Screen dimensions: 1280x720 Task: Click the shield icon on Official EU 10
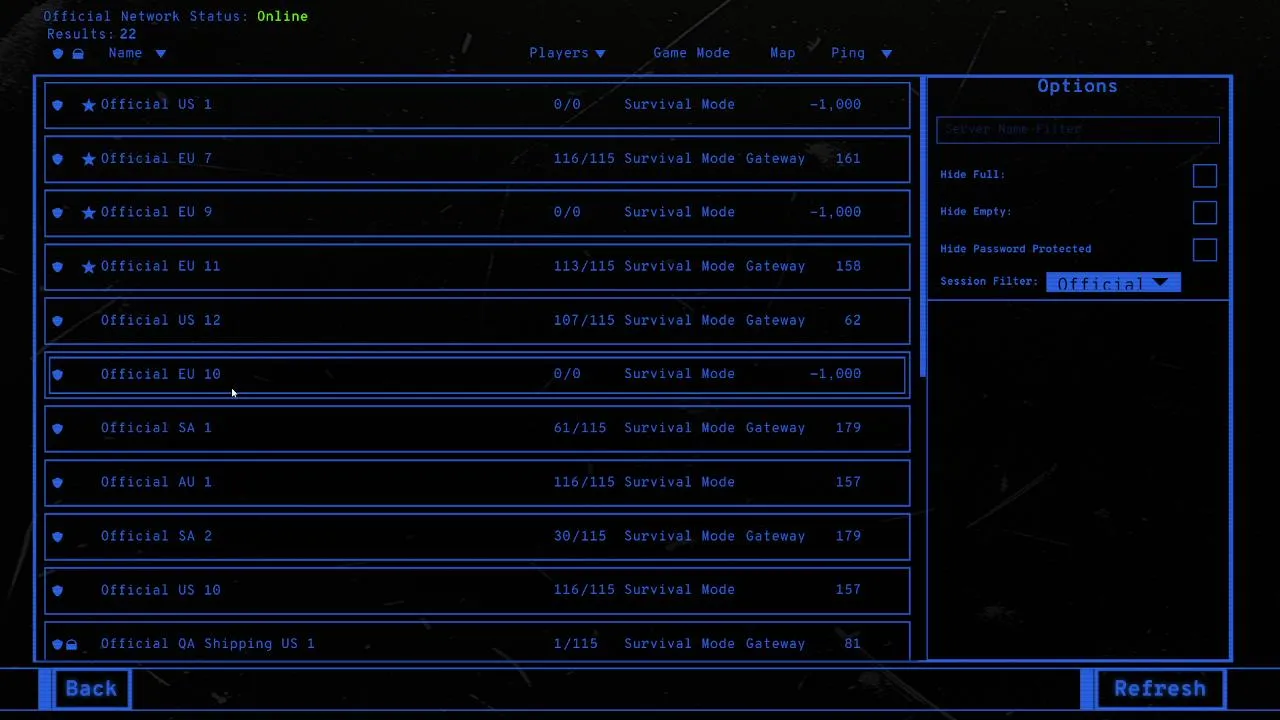point(57,375)
